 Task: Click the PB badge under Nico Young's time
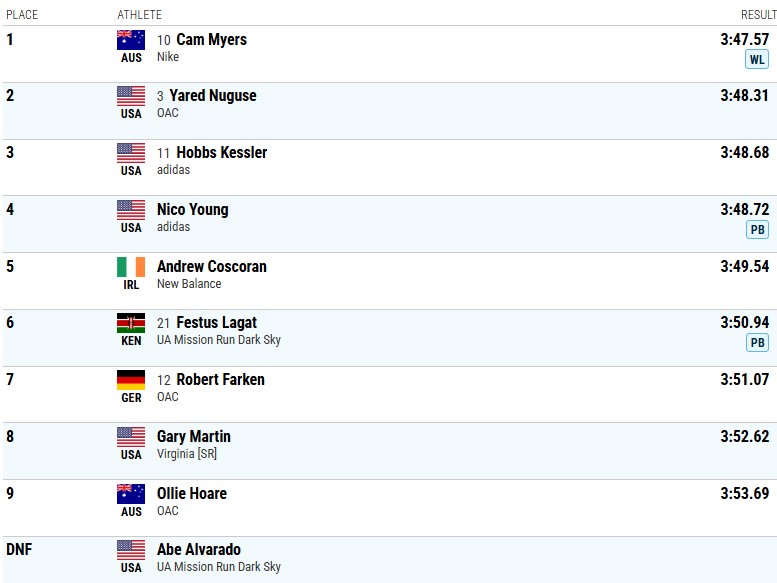point(757,229)
